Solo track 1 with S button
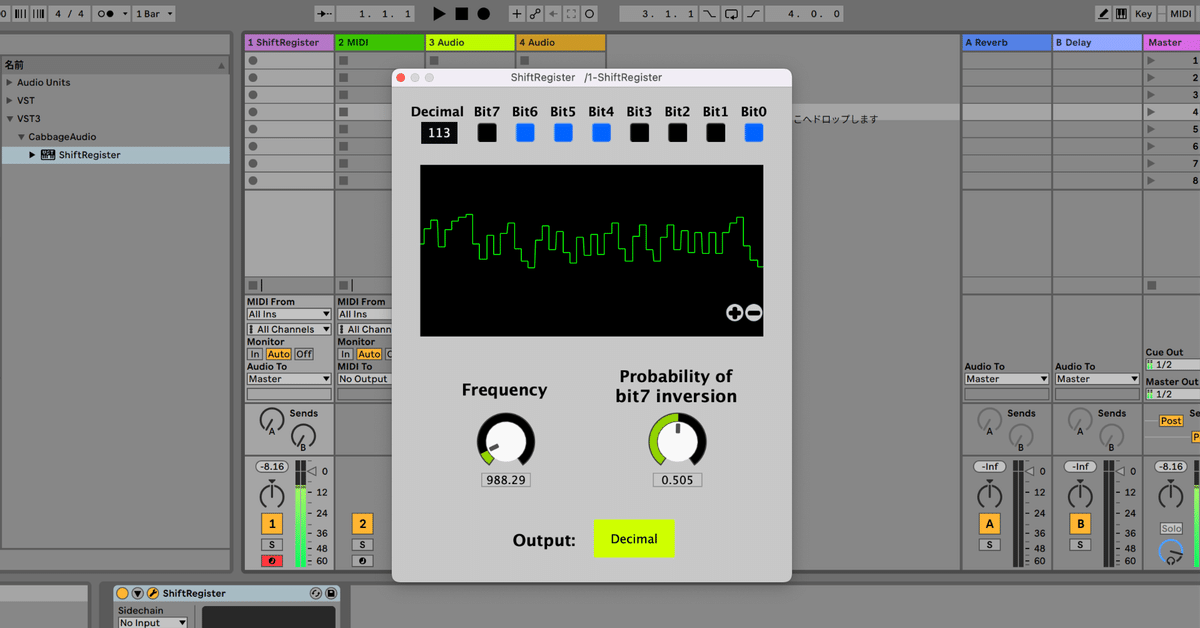1200x628 pixels. pos(271,545)
